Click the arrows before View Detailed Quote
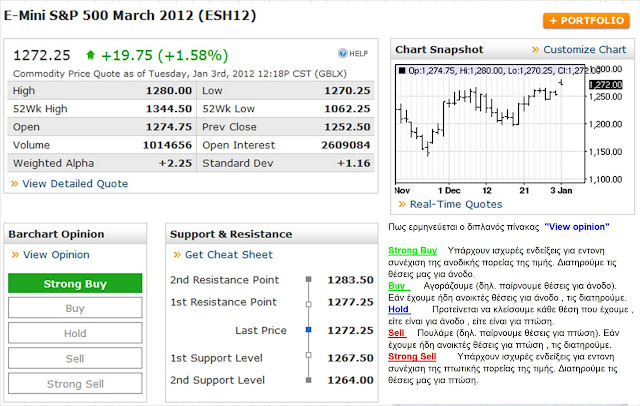 [15, 184]
